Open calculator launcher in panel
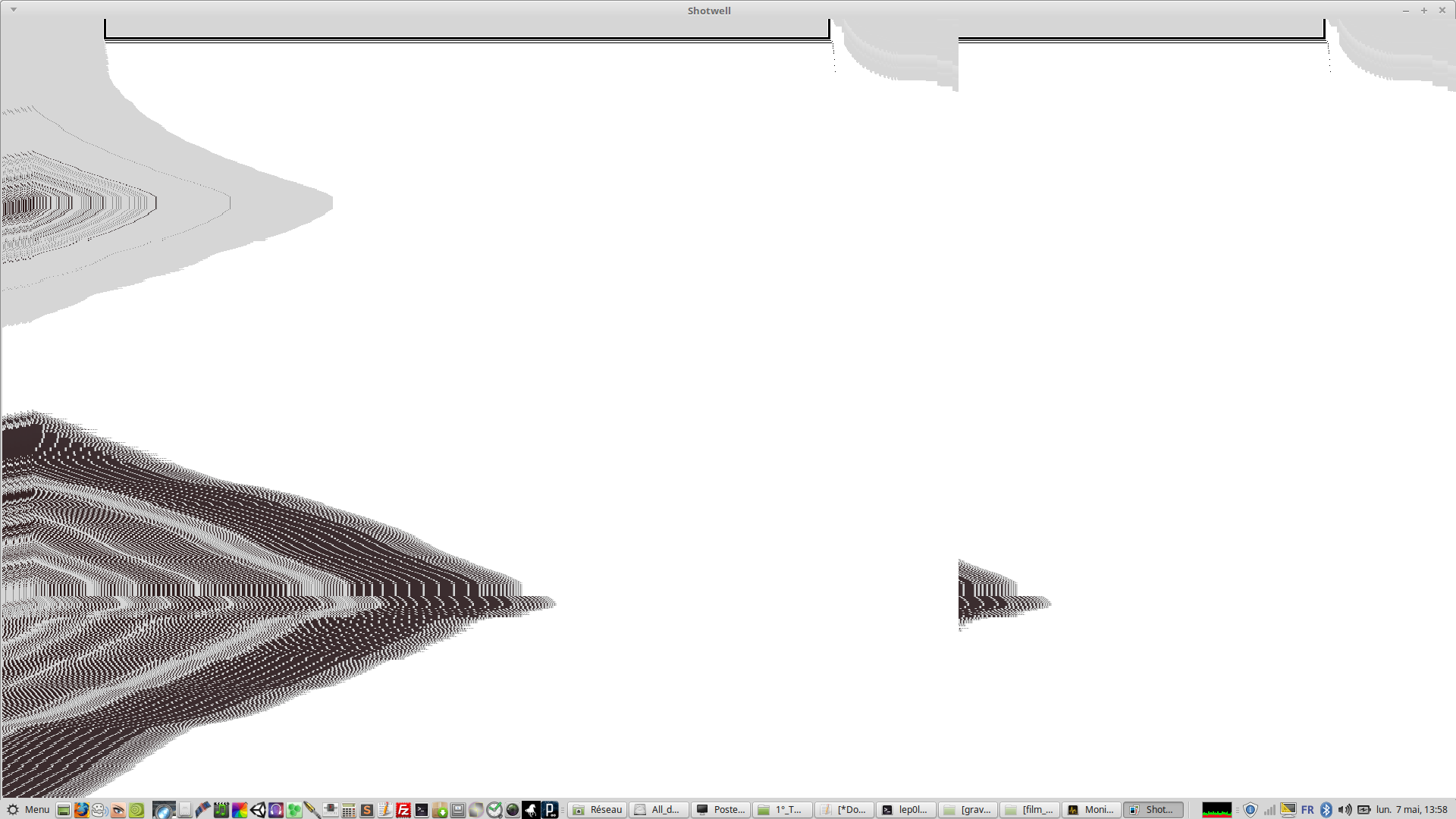Screen dimensions: 1456x819 [x=349, y=810]
